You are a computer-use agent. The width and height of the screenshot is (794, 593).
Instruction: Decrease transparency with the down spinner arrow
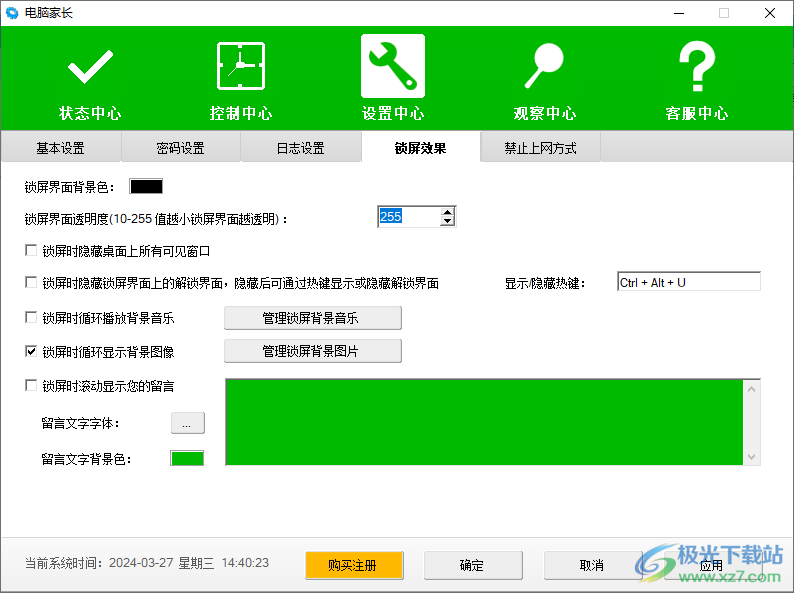pos(447,221)
